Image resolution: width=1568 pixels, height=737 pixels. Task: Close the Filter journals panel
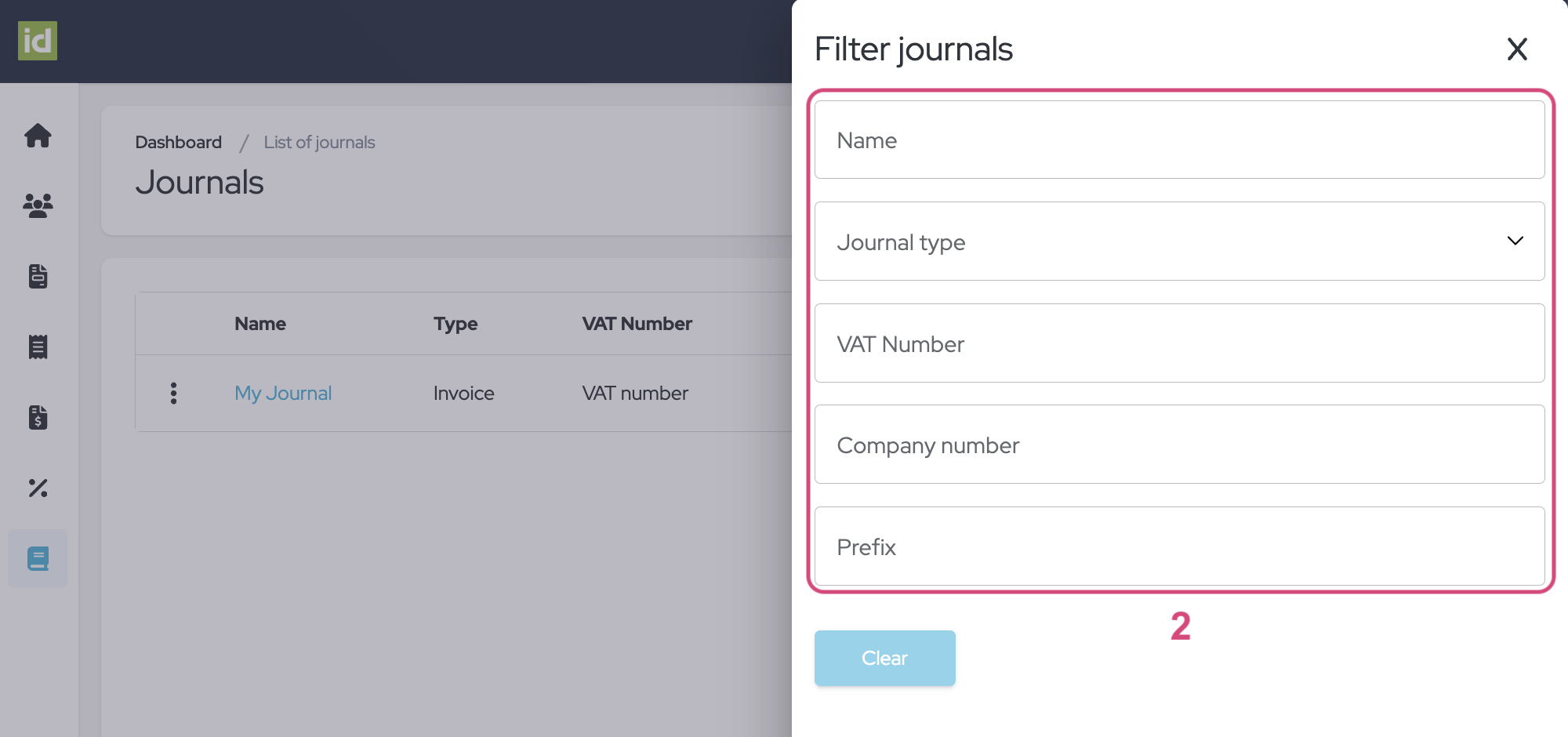pyautogui.click(x=1517, y=49)
